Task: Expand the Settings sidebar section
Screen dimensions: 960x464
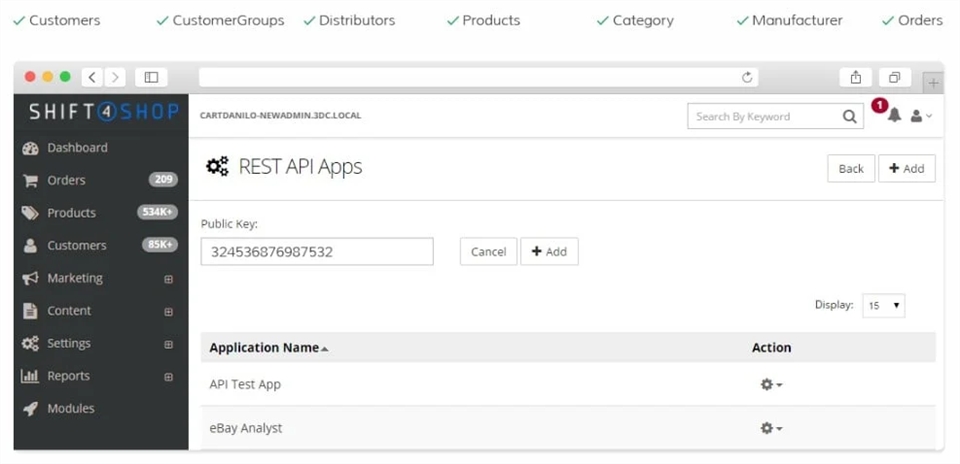Action: 168,344
